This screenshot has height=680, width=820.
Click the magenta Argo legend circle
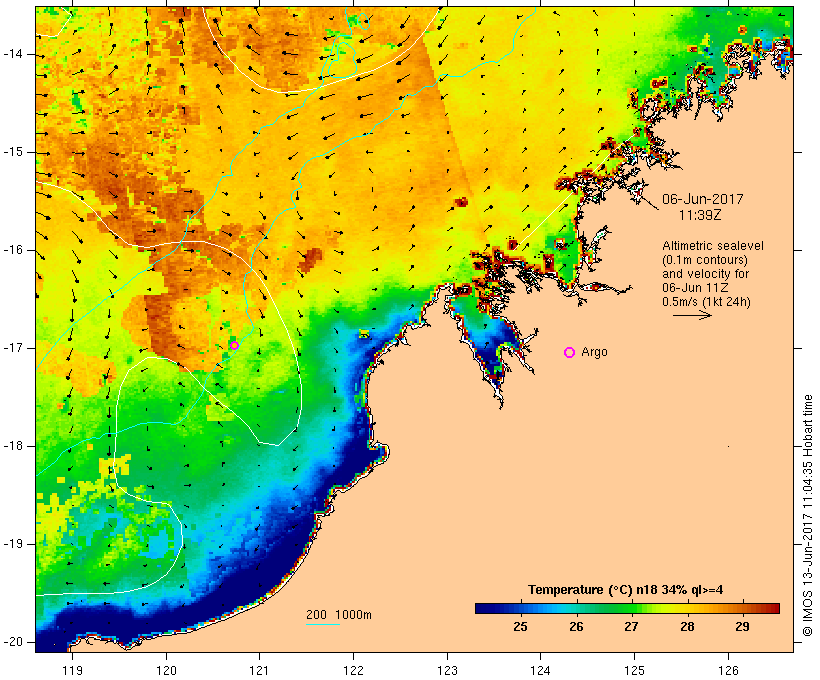tap(570, 353)
